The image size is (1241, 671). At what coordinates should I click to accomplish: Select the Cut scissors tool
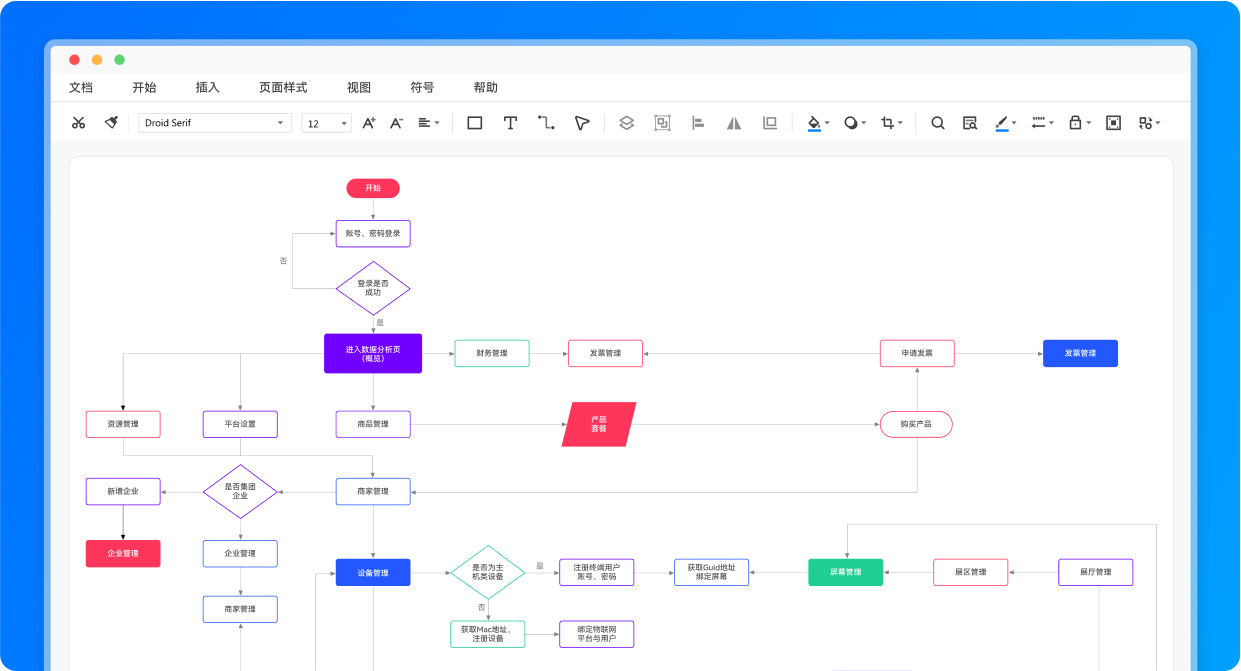[x=78, y=122]
